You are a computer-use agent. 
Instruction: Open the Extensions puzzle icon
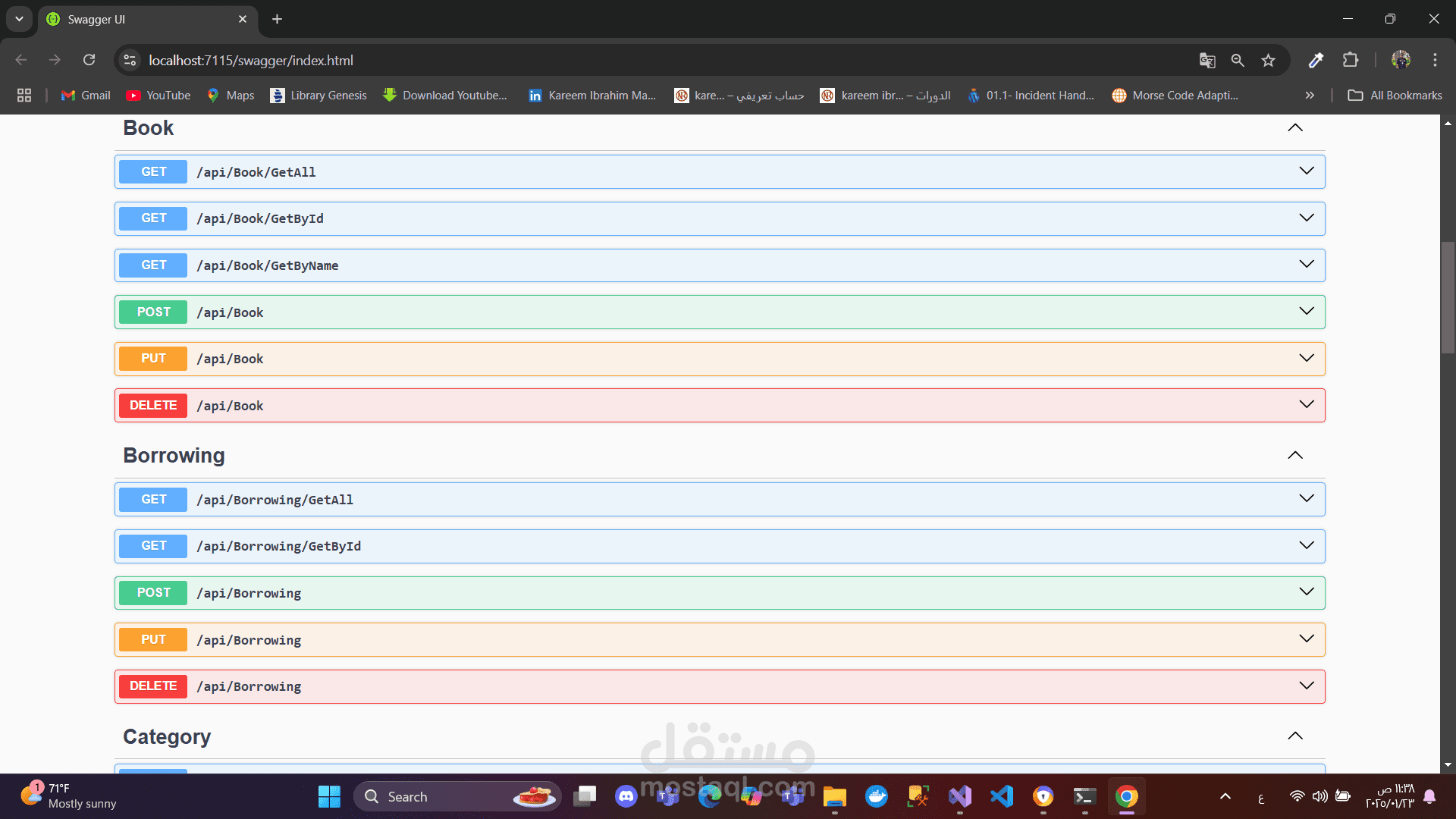point(1351,60)
